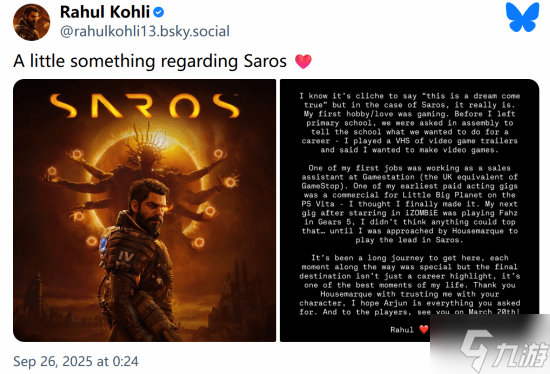Open the @rahulkohli13.bsky.social handle
Viewport: 550px width, 374px height.
point(145,31)
